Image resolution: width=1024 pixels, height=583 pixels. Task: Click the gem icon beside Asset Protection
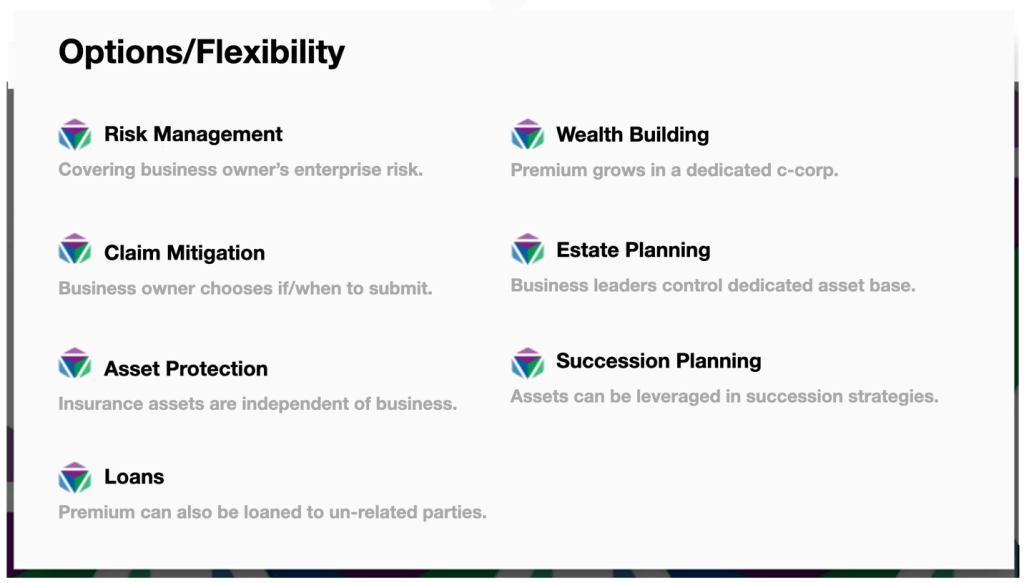tap(74, 364)
